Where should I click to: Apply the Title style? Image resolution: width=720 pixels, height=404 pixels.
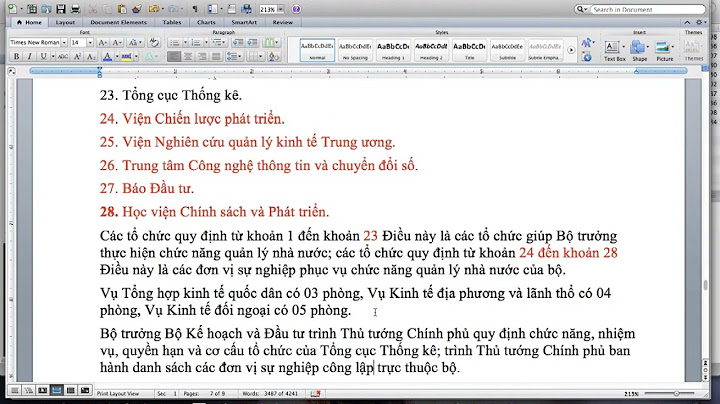click(469, 50)
